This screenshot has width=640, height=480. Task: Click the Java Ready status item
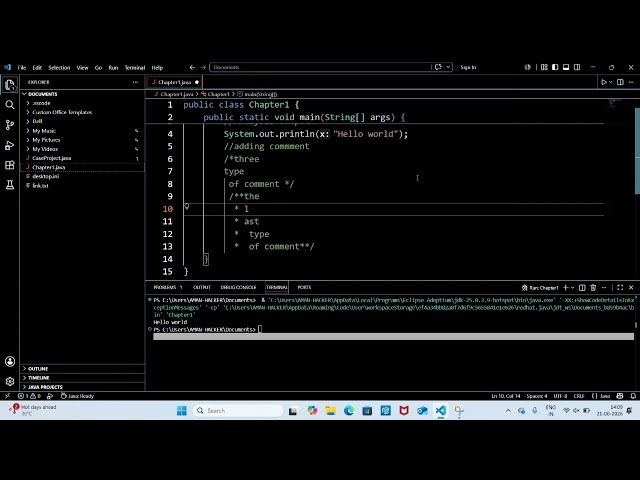[77, 396]
